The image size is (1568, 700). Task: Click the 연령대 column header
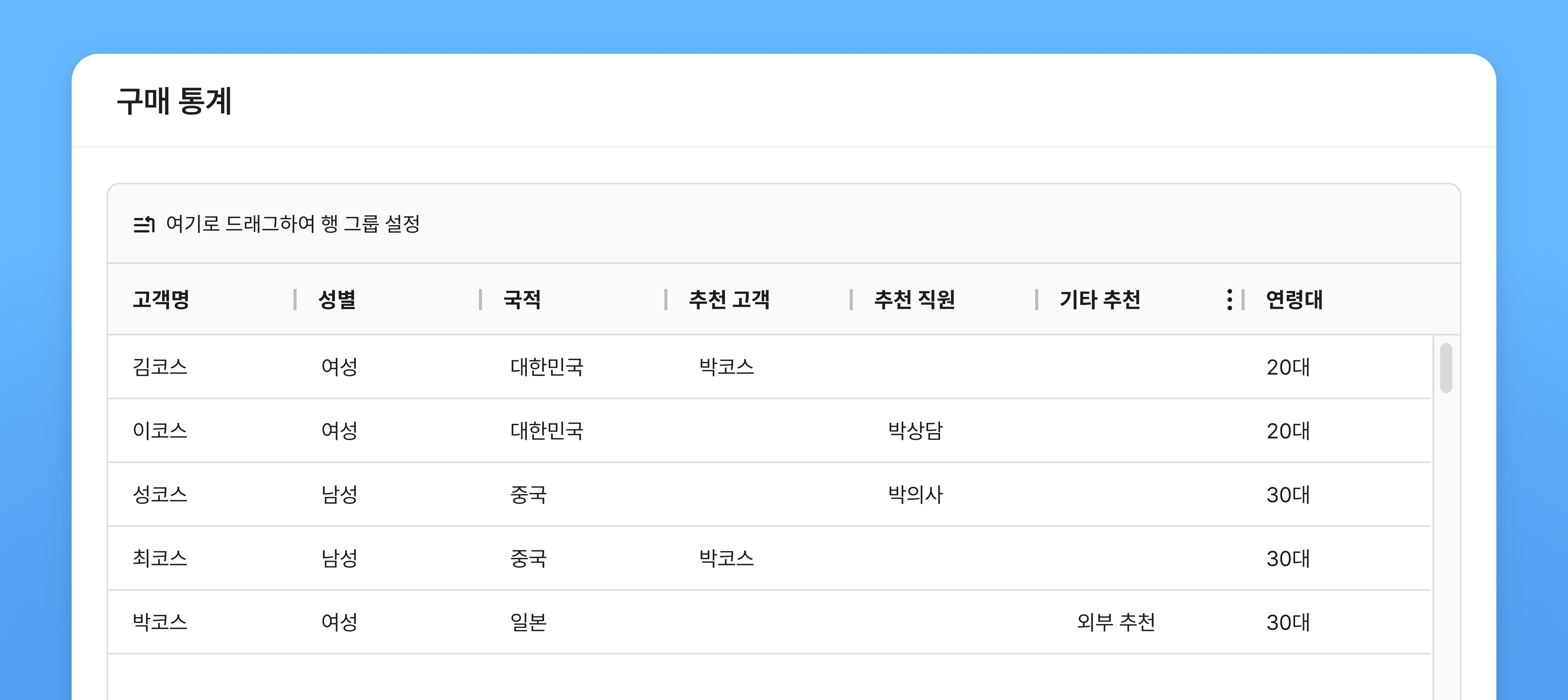tap(1294, 299)
